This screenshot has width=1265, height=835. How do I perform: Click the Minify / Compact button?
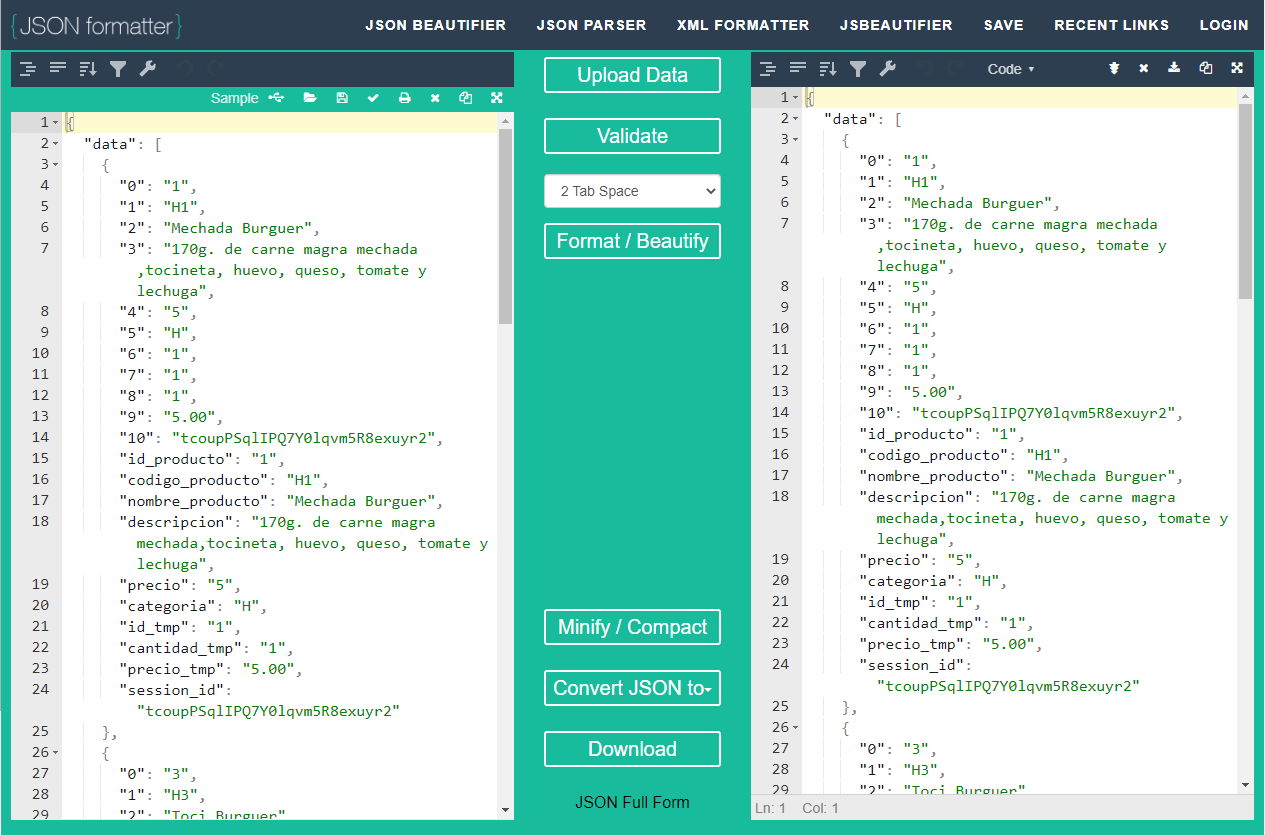tap(632, 627)
